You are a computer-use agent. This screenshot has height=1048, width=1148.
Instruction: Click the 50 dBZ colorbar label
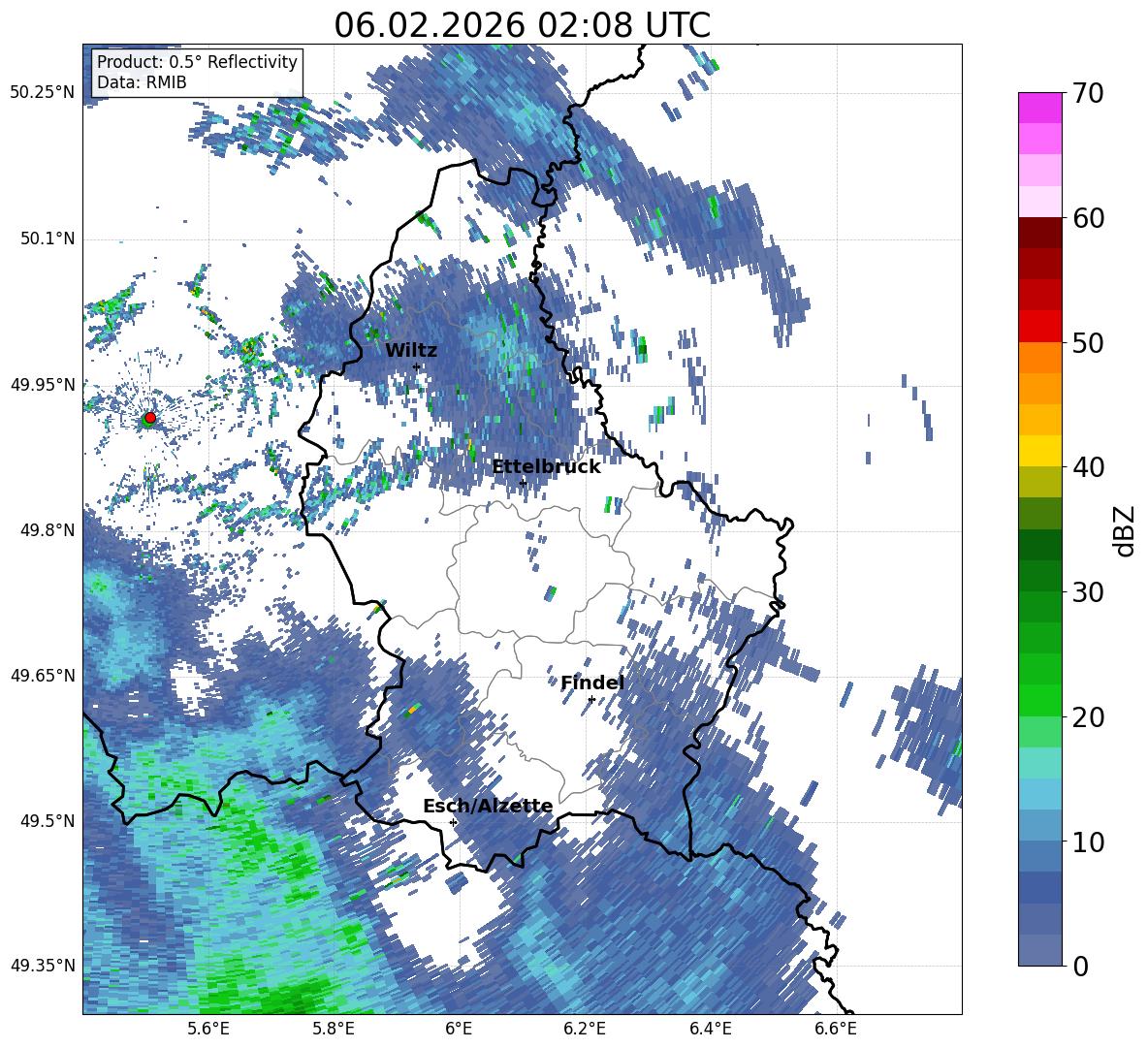pyautogui.click(x=1087, y=343)
